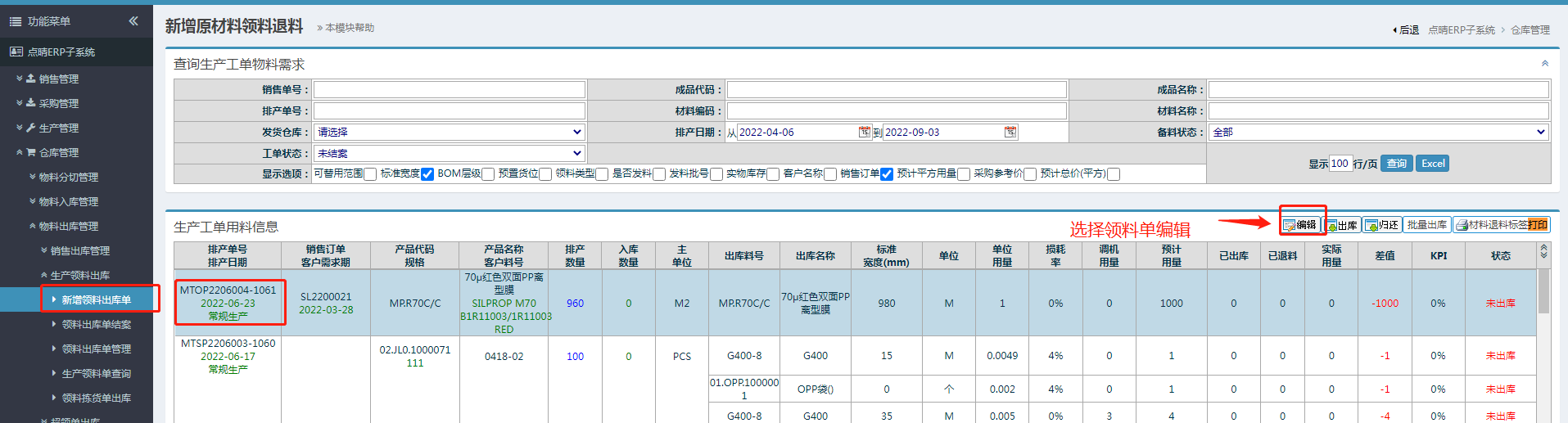Screen dimensions: 1568x423
Task: Open the 备料状态 dropdown
Action: point(1378,133)
